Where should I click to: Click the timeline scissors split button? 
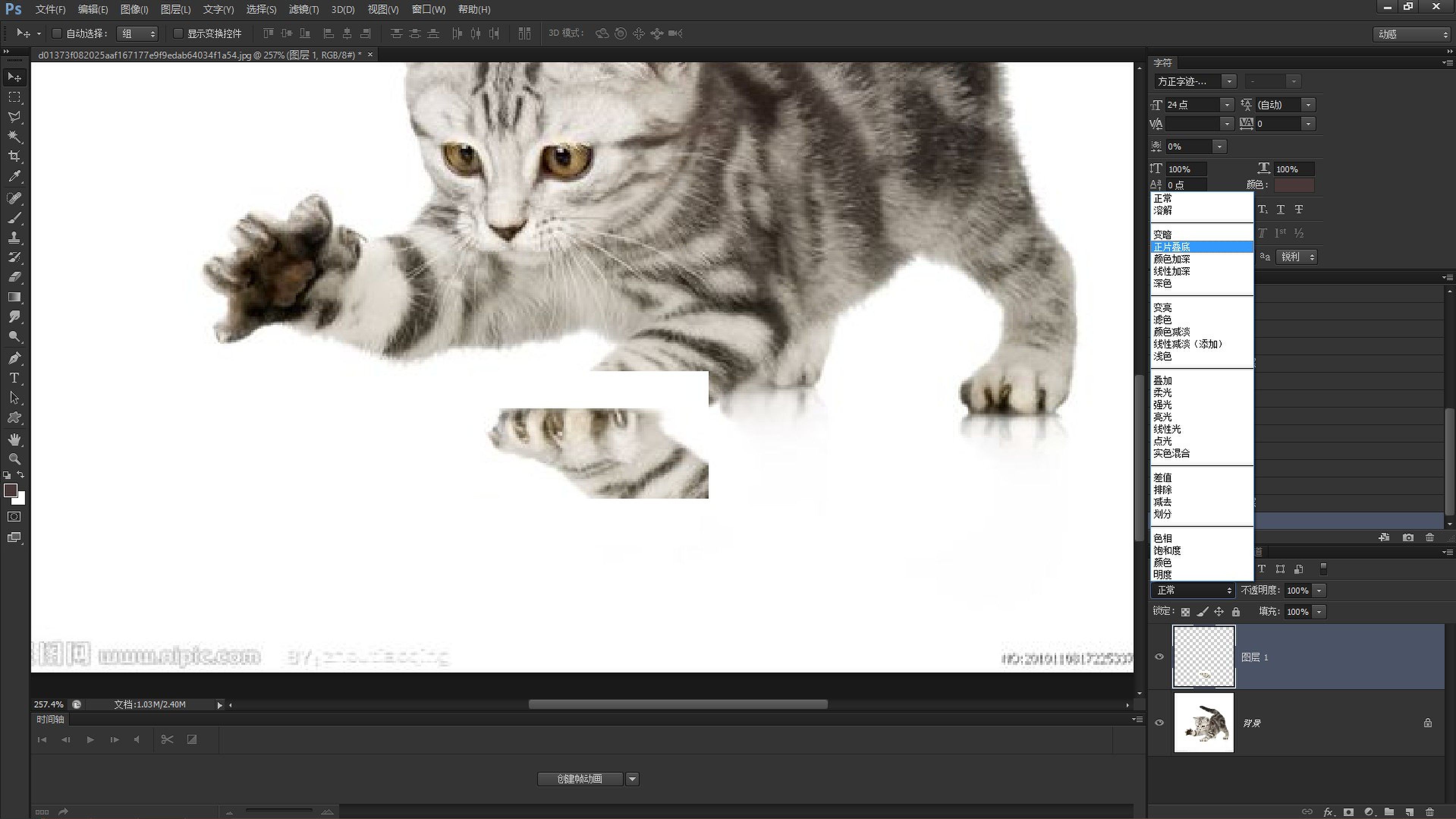167,739
